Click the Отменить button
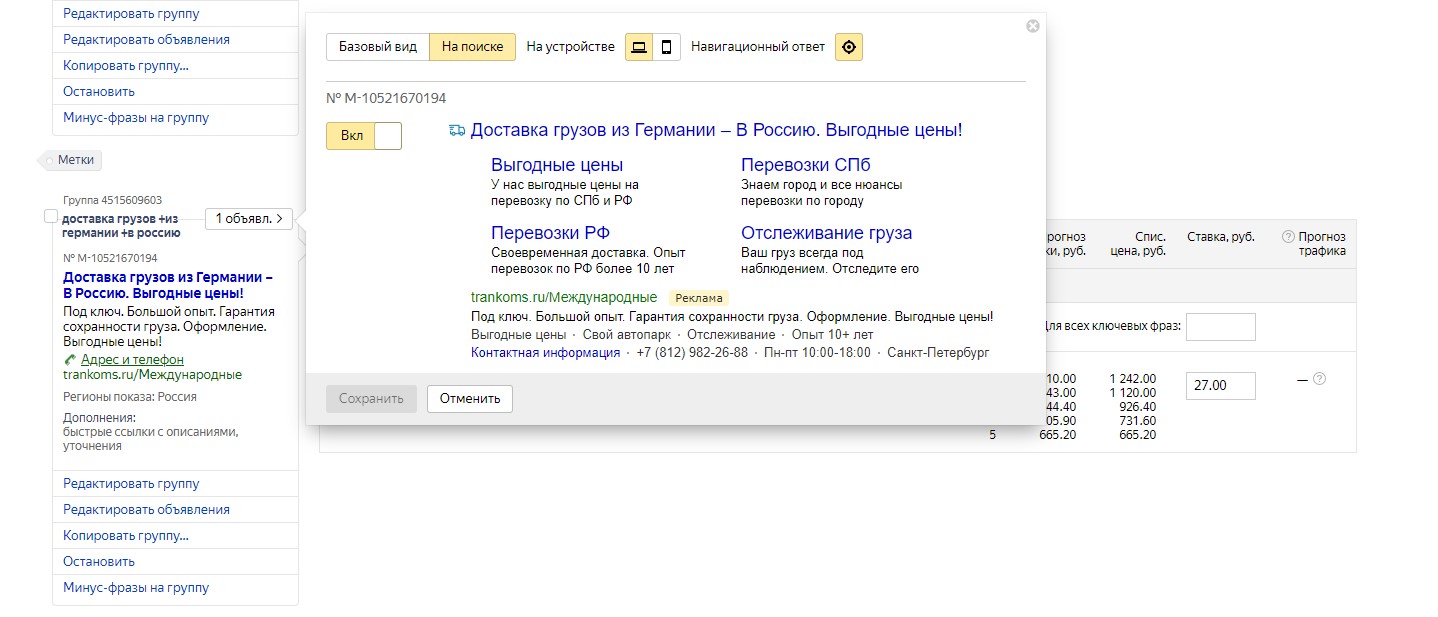The image size is (1438, 617). click(470, 399)
